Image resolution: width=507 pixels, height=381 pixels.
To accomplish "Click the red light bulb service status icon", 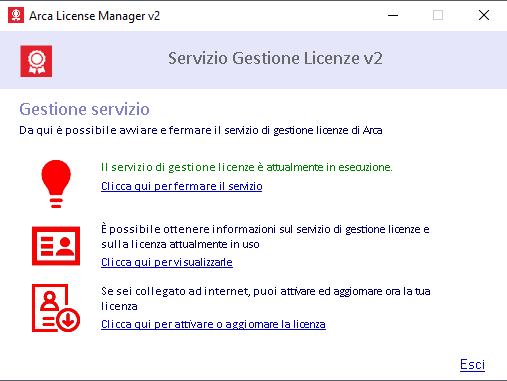I will [x=56, y=184].
